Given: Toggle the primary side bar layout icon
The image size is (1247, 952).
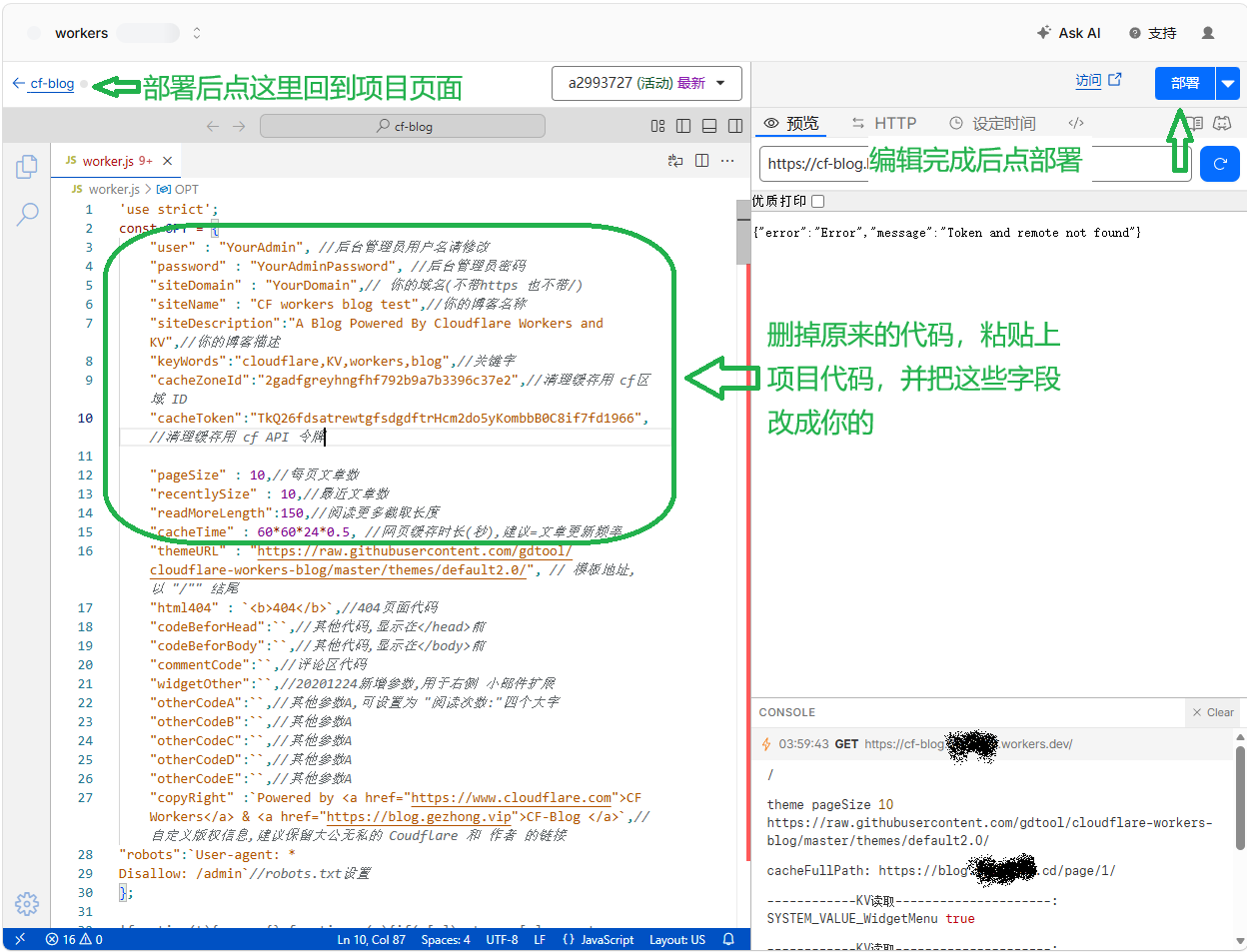Looking at the screenshot, I should [683, 126].
